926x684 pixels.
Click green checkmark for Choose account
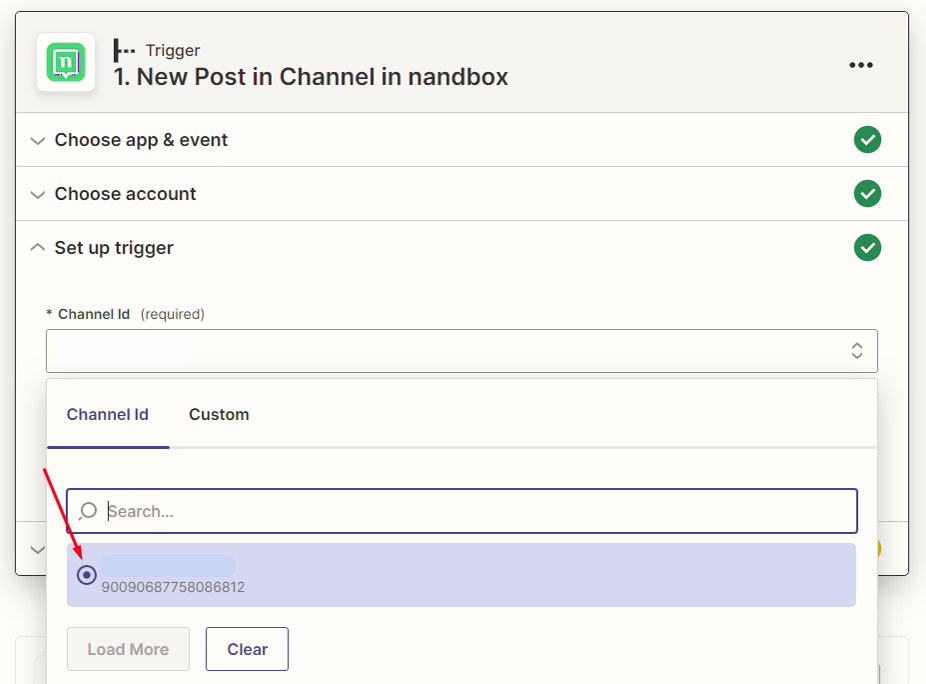867,194
